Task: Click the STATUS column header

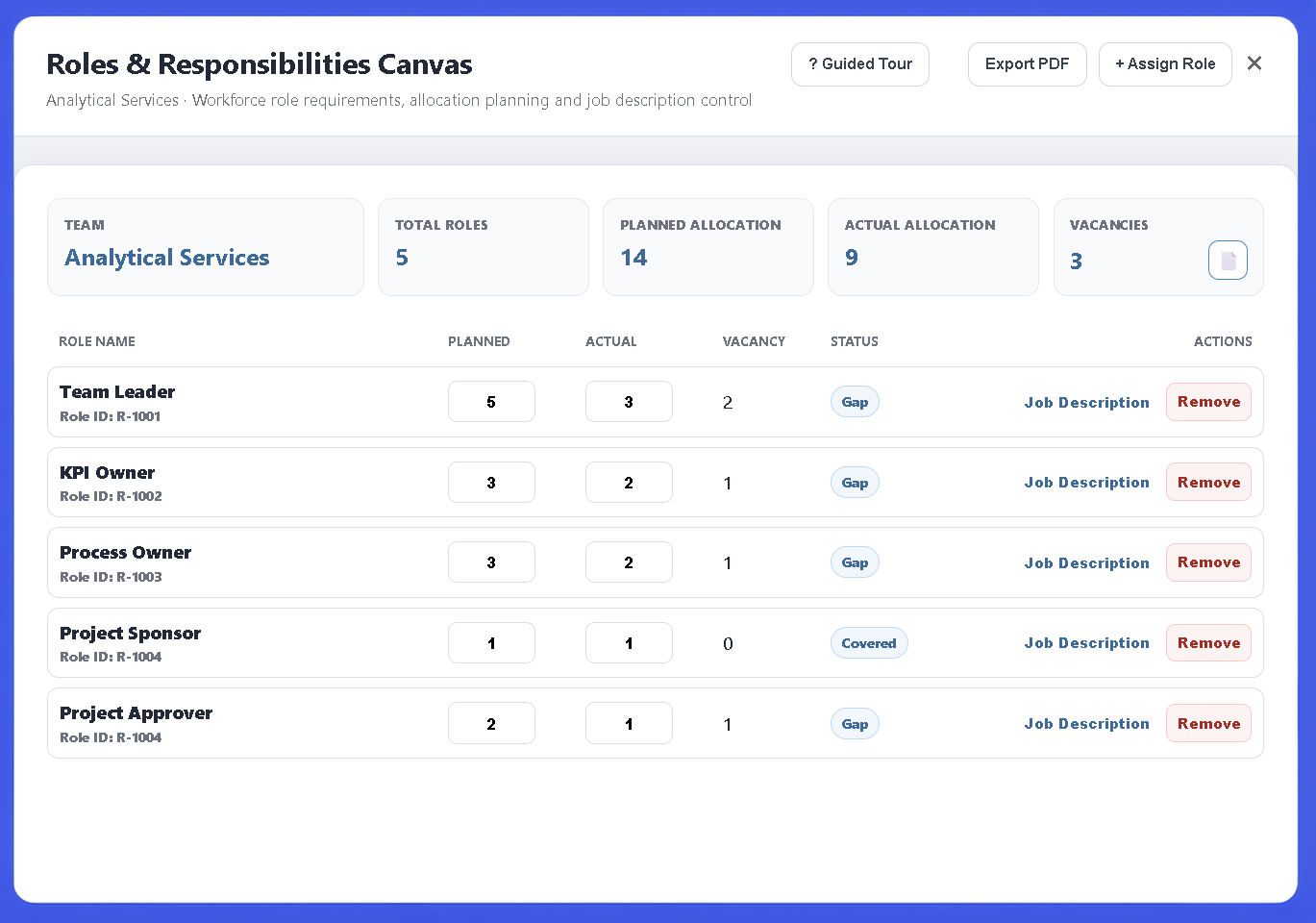Action: pos(855,341)
